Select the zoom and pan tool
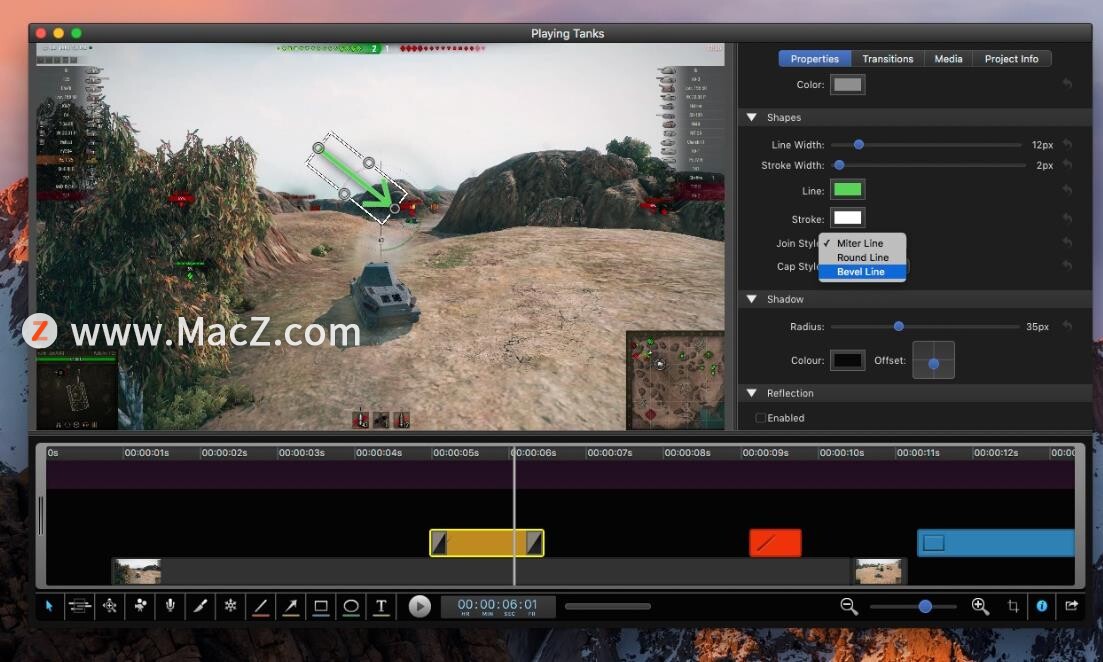This screenshot has height=662, width=1103. click(x=110, y=606)
